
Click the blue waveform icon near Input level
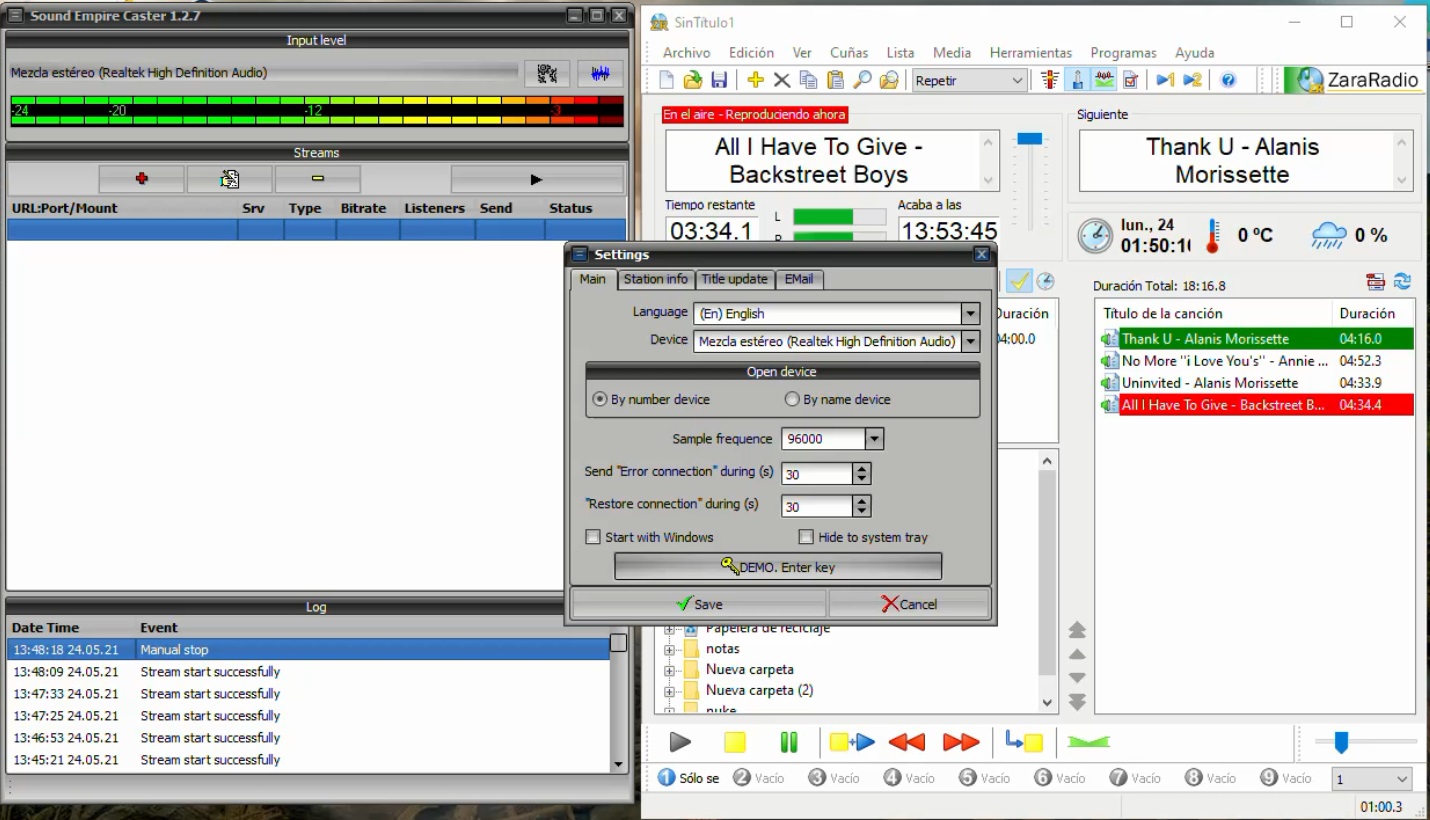pyautogui.click(x=600, y=73)
